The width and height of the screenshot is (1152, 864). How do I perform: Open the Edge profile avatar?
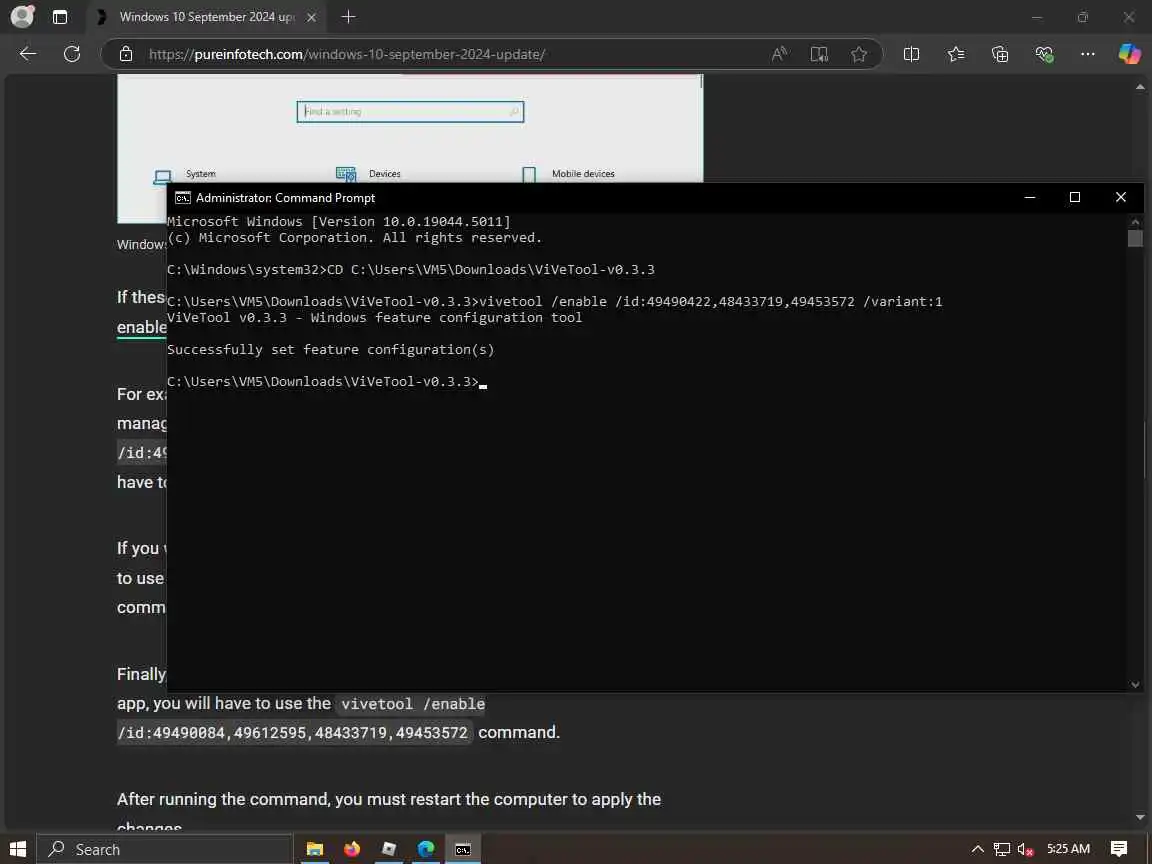pyautogui.click(x=22, y=16)
